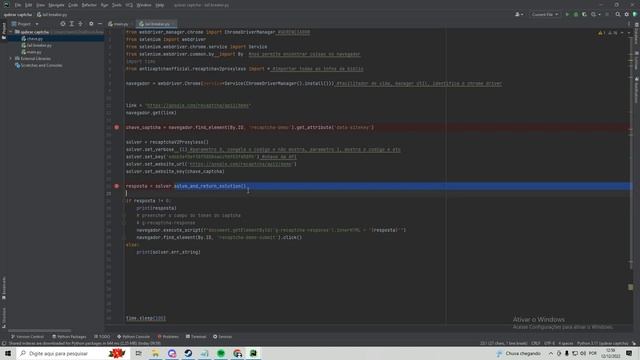Click Expand All icon in Project panel
The height and width of the screenshot is (360, 640).
(71, 24)
